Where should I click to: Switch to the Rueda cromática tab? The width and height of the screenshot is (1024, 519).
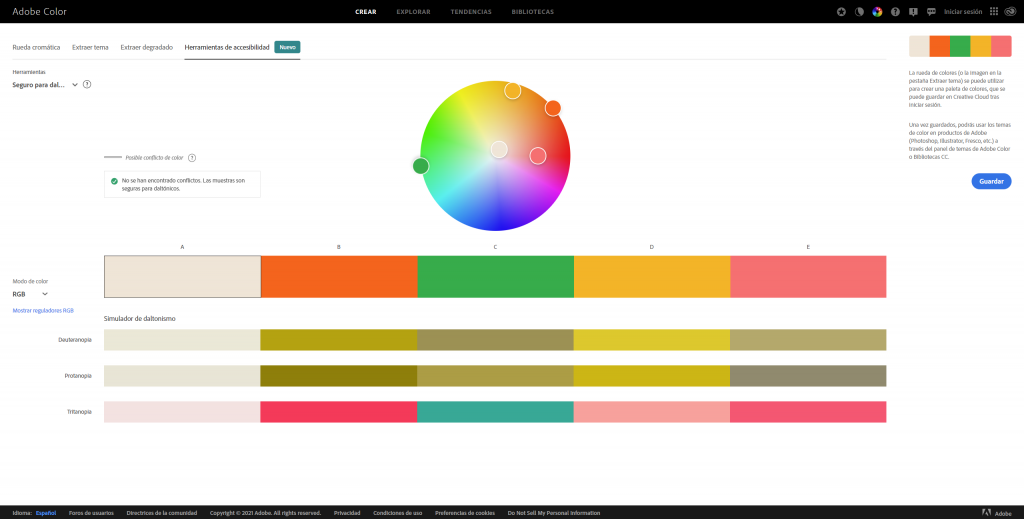(x=37, y=48)
